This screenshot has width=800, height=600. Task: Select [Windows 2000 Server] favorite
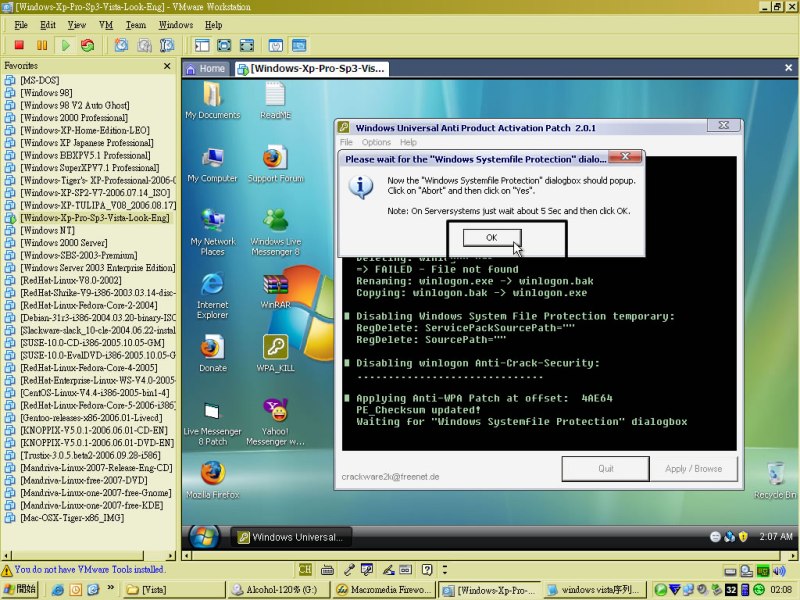[x=64, y=242]
